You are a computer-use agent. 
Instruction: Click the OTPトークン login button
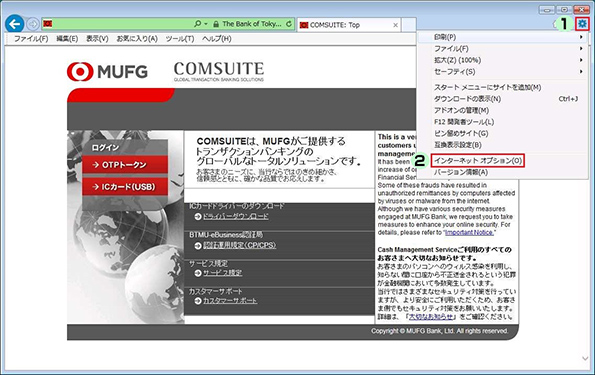pos(125,165)
